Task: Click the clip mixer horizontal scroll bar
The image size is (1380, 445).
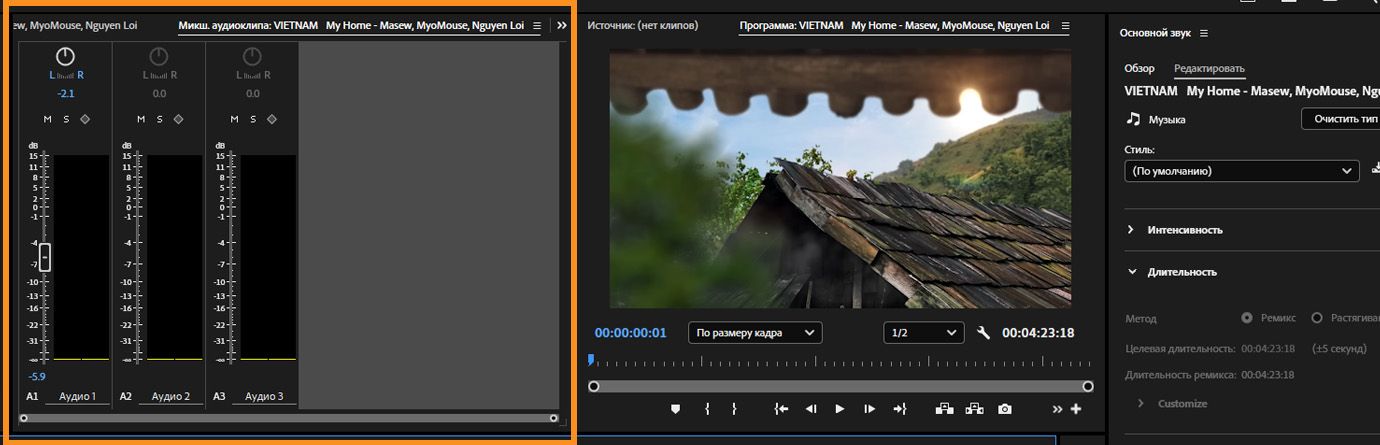Action: (x=288, y=418)
